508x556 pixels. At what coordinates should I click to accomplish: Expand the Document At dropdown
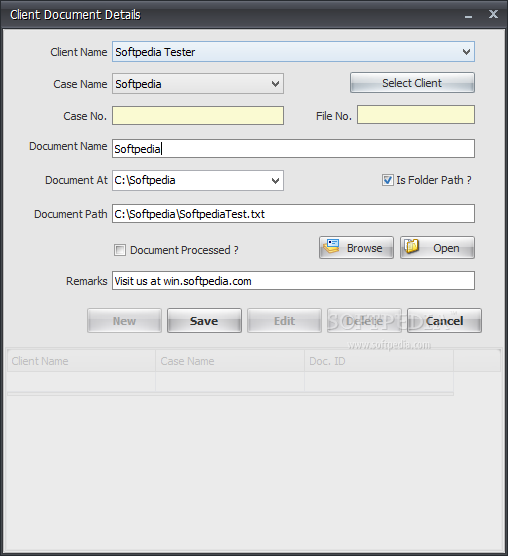(275, 180)
